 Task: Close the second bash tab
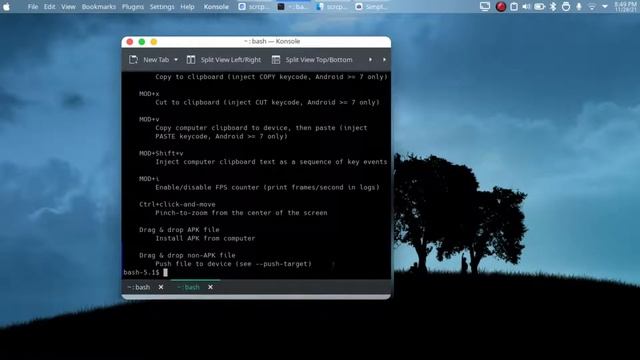pyautogui.click(x=210, y=287)
